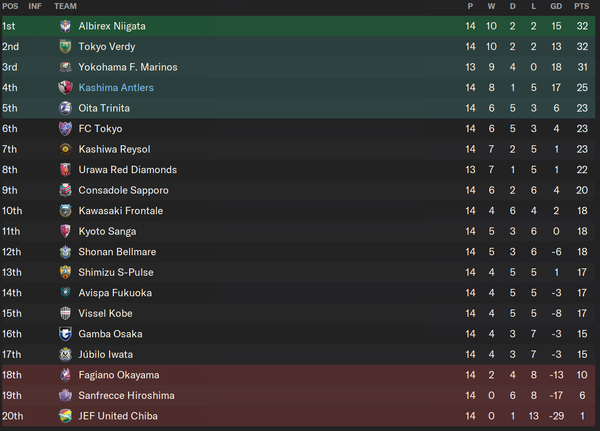Screen dimensions: 600x431
Task: Open Yokohama F. Marinos crest icon
Action: (x=65, y=67)
